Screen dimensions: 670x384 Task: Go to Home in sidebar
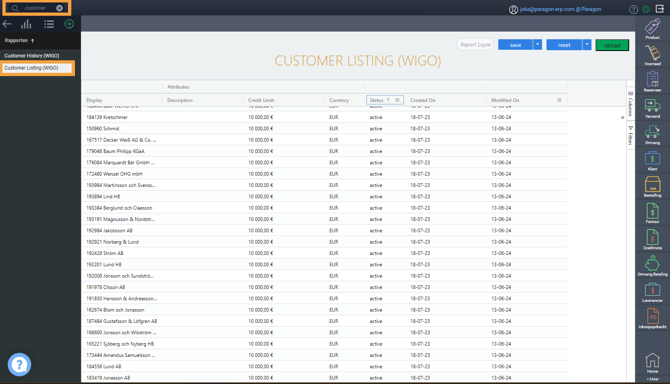point(652,362)
